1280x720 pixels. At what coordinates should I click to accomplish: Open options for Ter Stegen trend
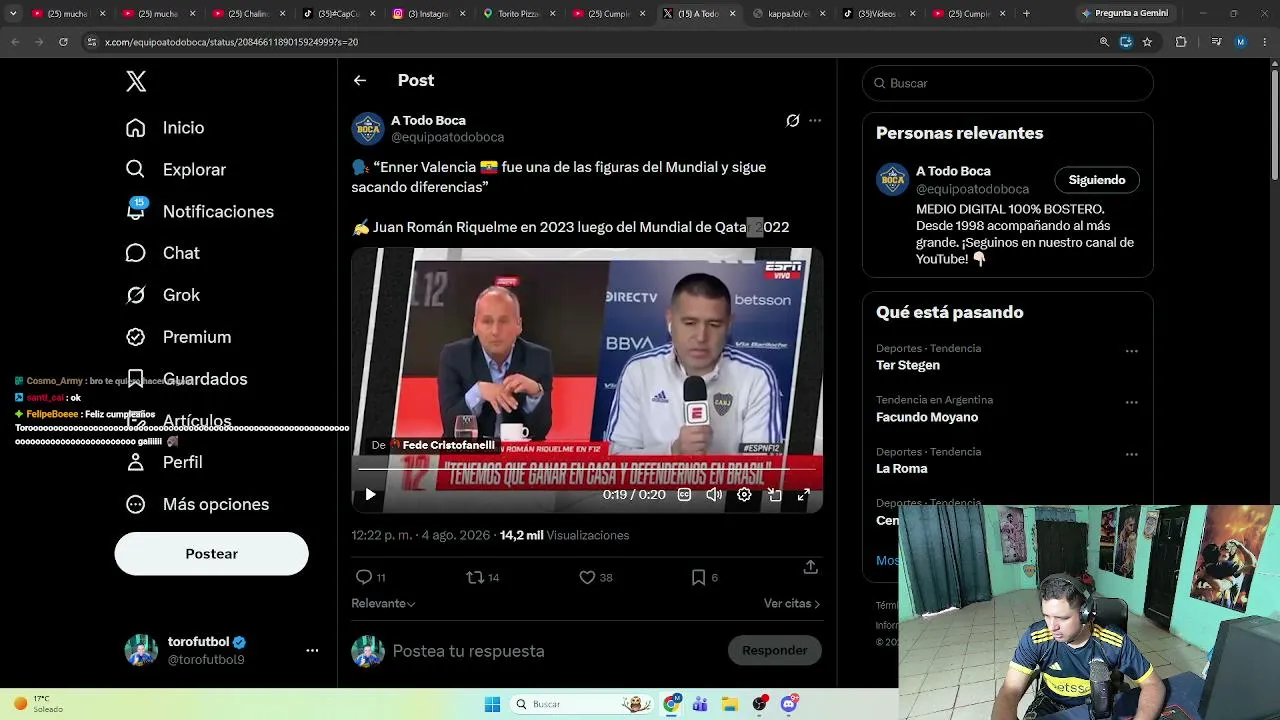click(1132, 351)
